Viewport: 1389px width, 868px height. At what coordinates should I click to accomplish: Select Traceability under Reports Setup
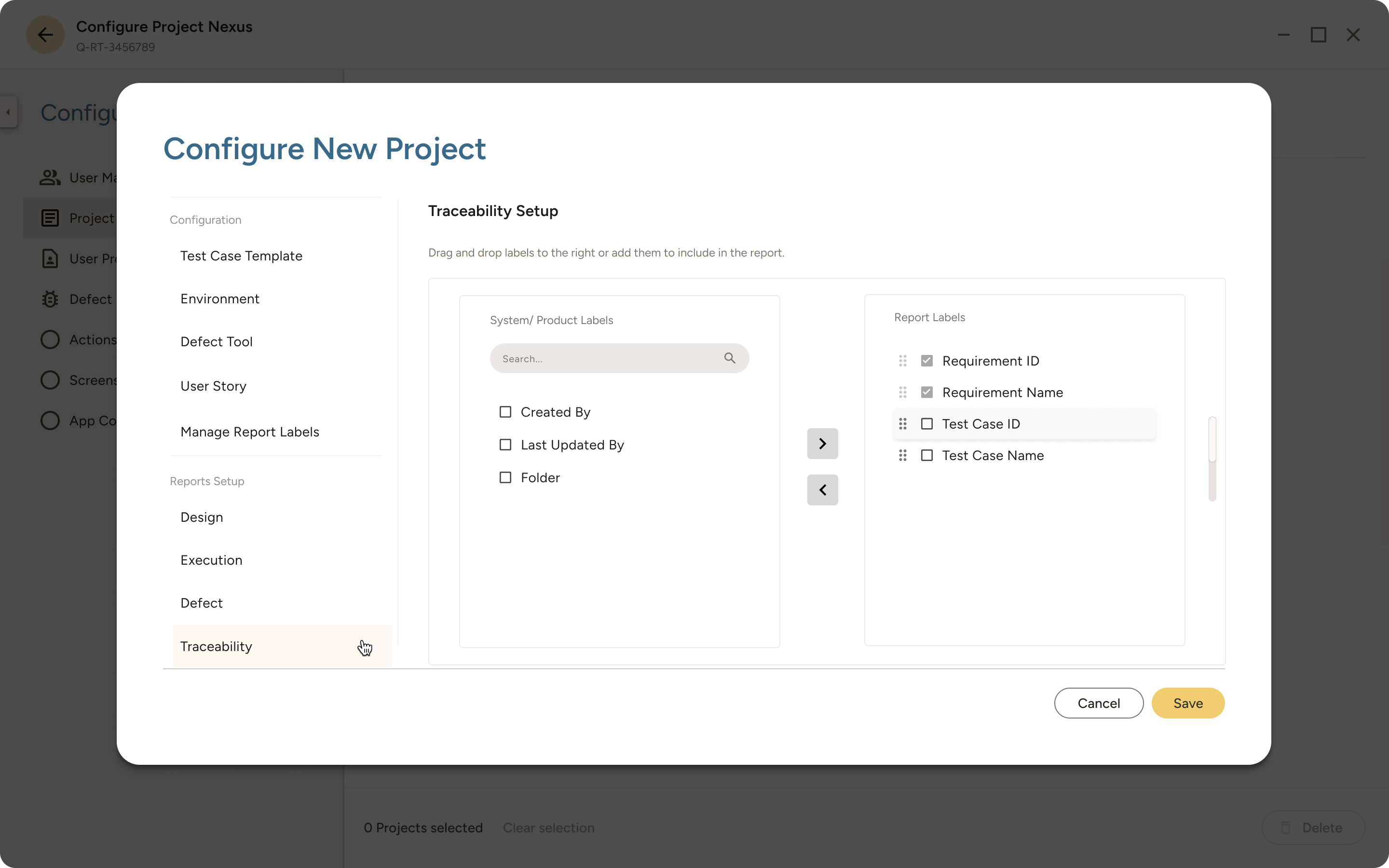pos(216,646)
